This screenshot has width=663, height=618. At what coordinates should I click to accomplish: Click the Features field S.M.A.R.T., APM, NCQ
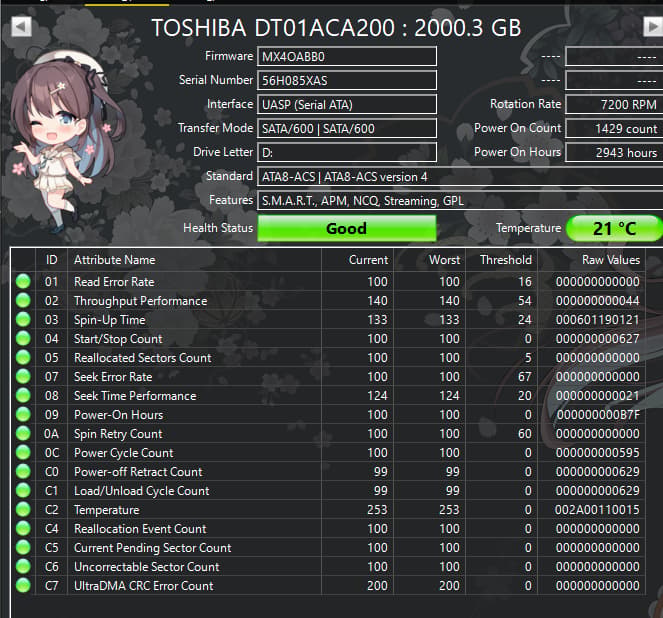click(x=460, y=200)
